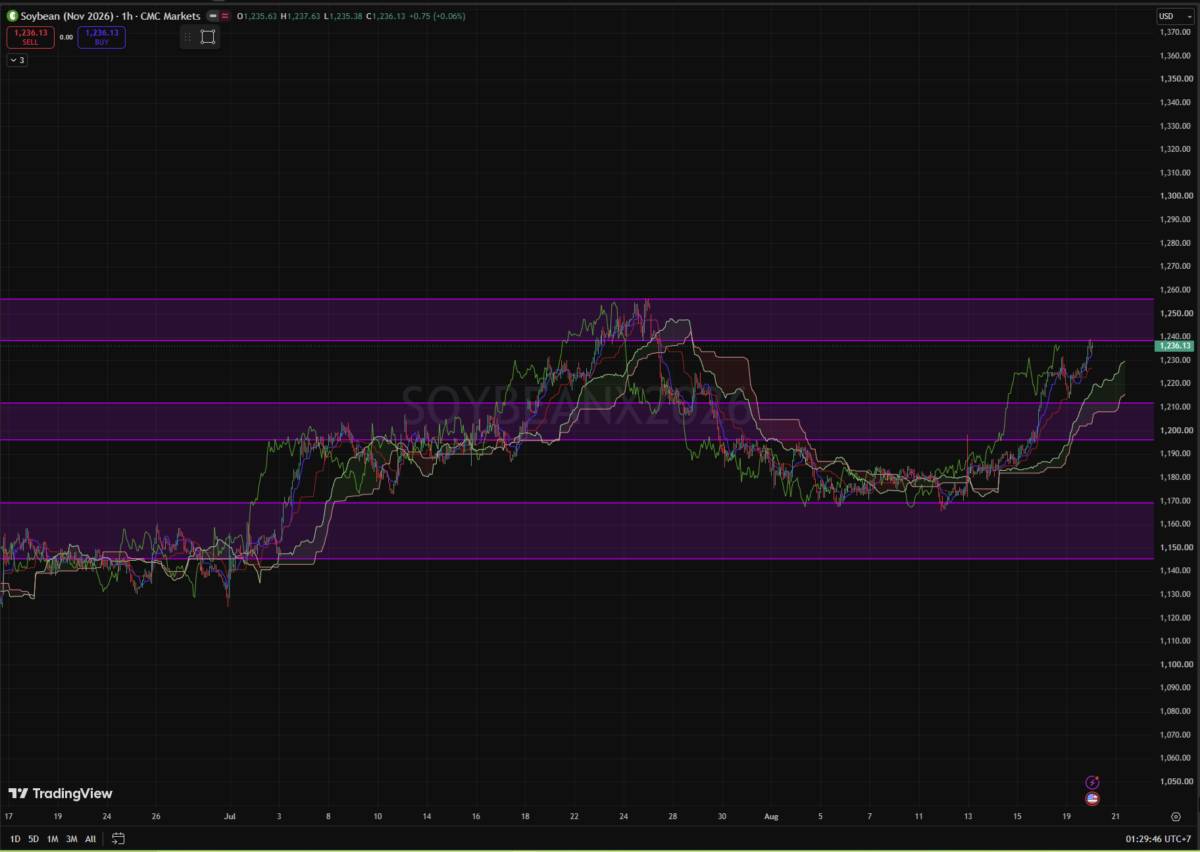Click the Aug label on time axis
Screen dimensions: 1200x852
coord(771,816)
